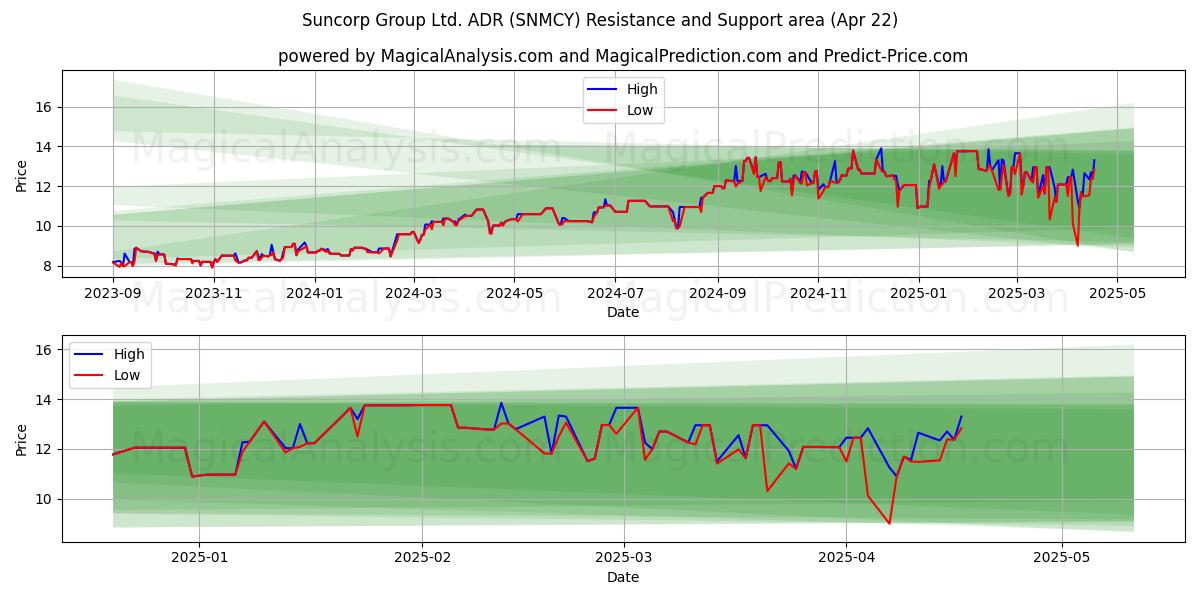Click the April 2025 low spike in the bottom chart
The height and width of the screenshot is (600, 1200).
889,523
